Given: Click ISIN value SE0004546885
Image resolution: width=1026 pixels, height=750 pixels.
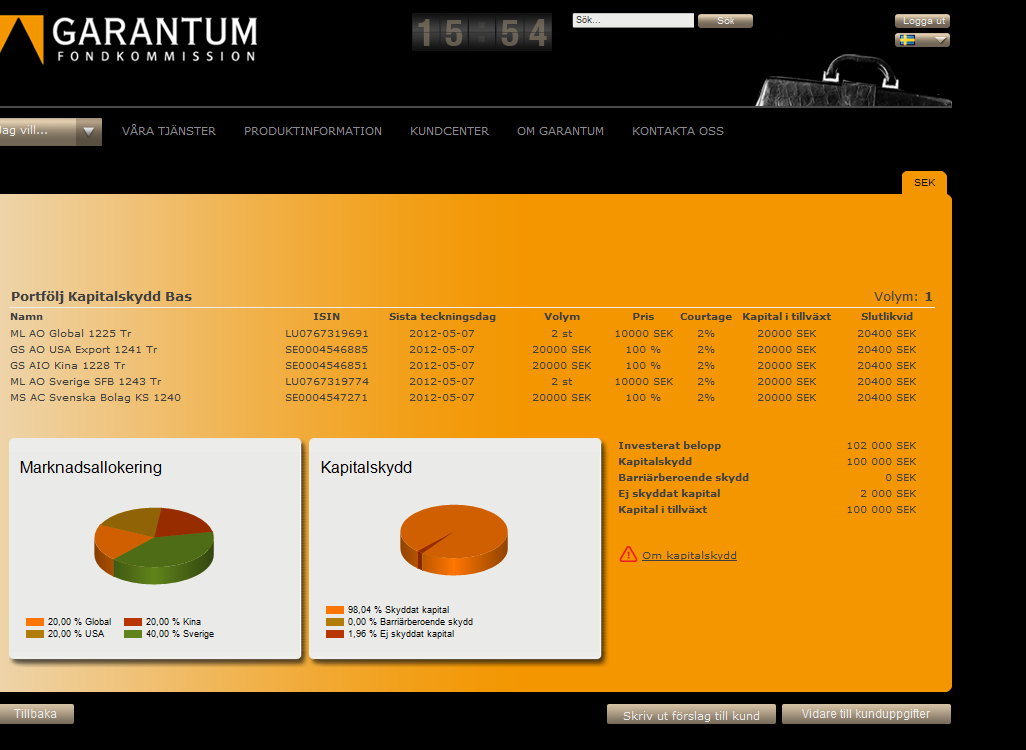Looking at the screenshot, I should coord(327,349).
